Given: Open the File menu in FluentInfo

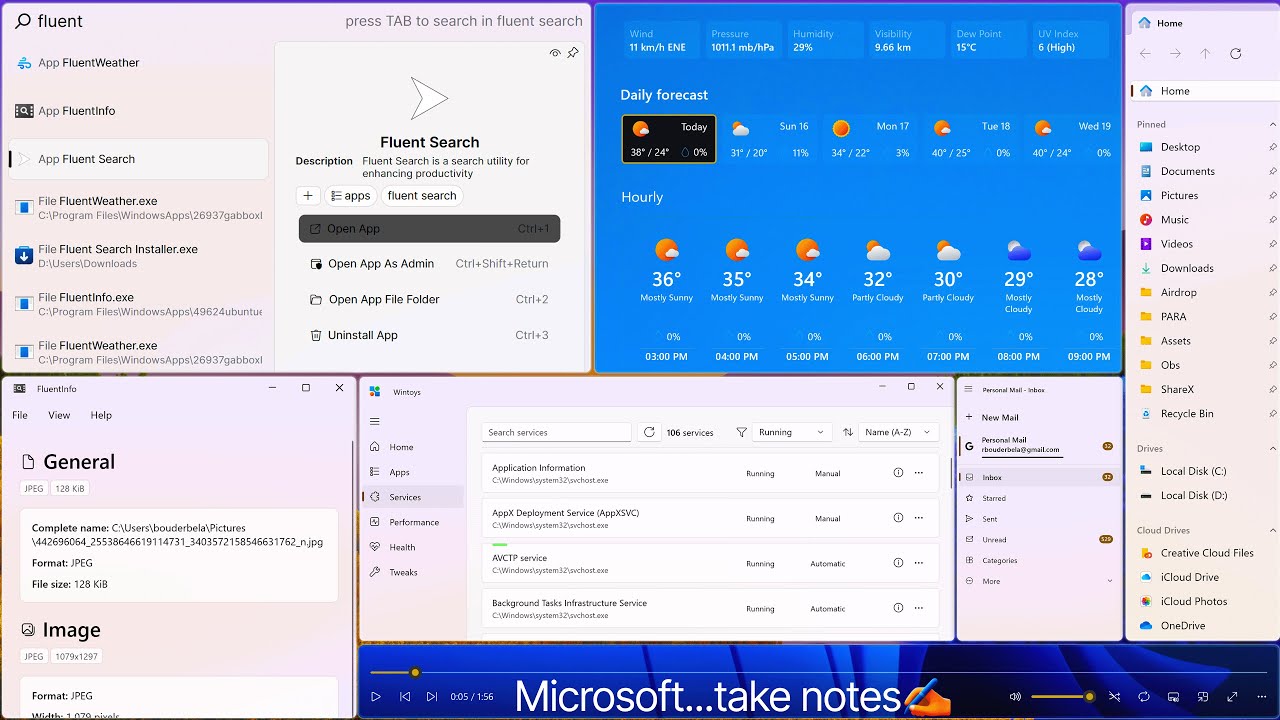Looking at the screenshot, I should [x=20, y=415].
